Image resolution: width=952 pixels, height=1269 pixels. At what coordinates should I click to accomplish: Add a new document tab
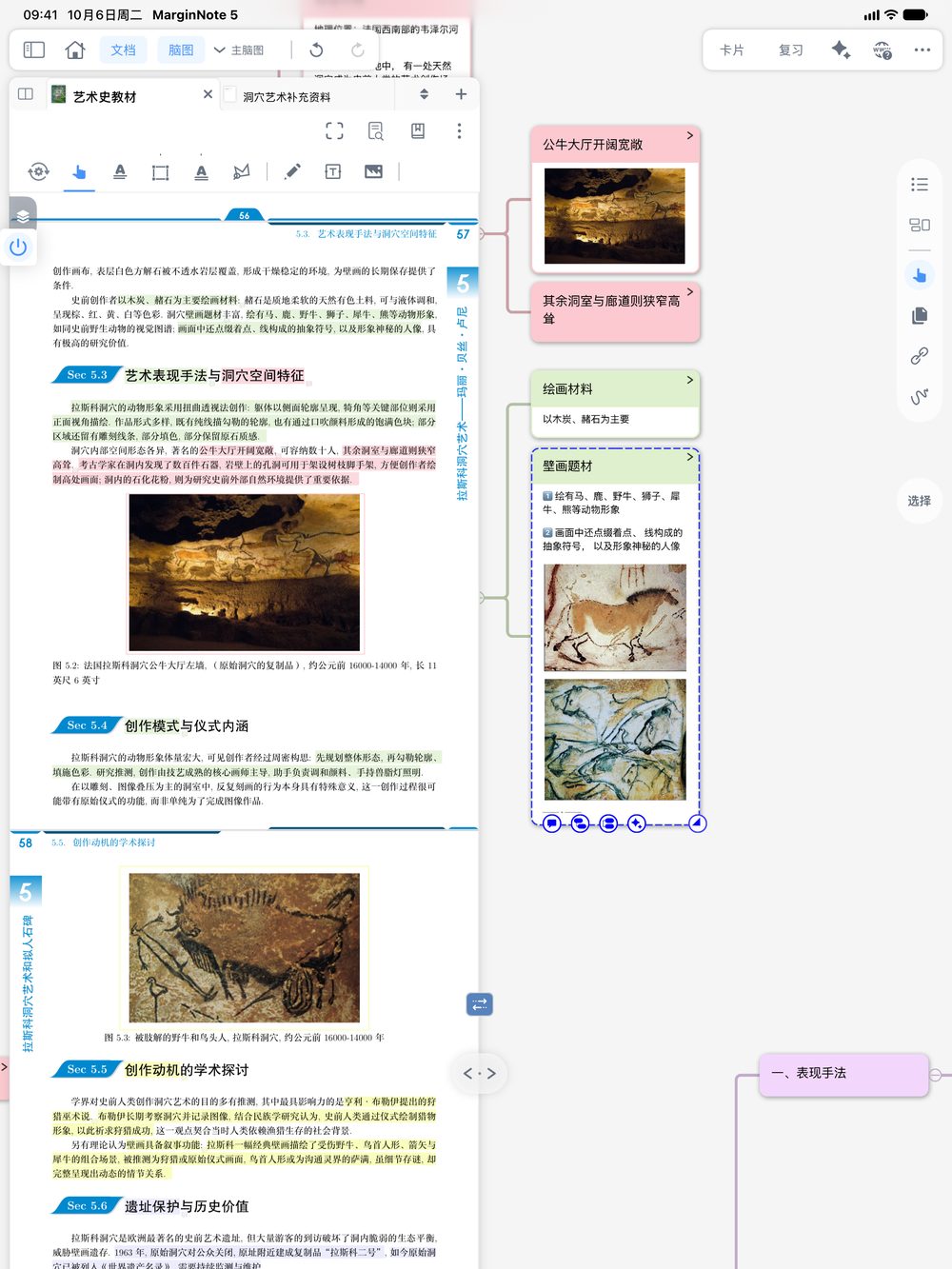pos(461,94)
